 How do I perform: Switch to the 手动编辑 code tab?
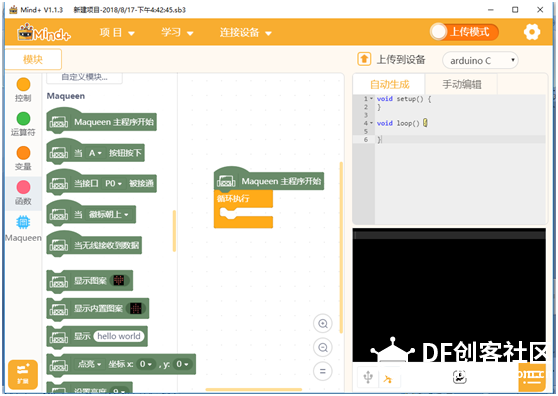pos(462,84)
